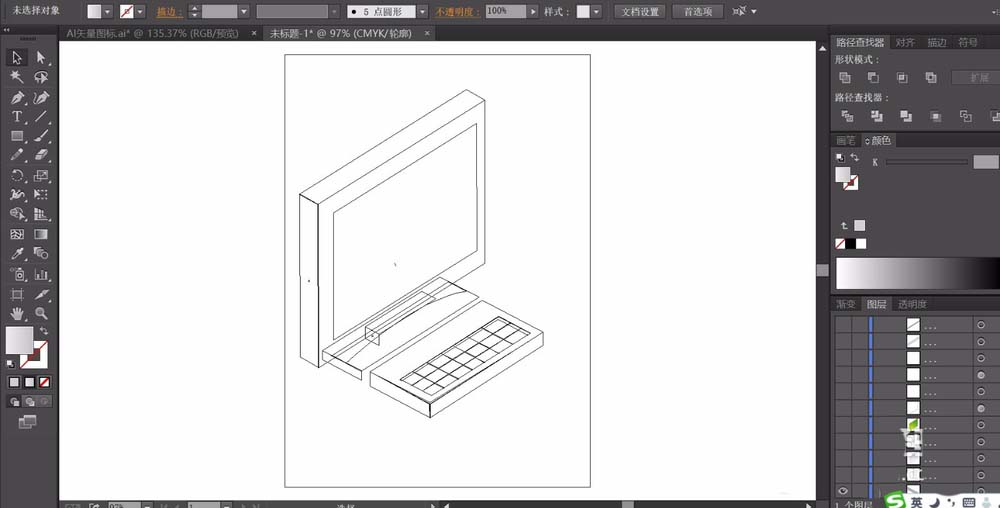This screenshot has height=508, width=1000.
Task: Click the 不透明度 link in control bar
Action: click(x=458, y=11)
